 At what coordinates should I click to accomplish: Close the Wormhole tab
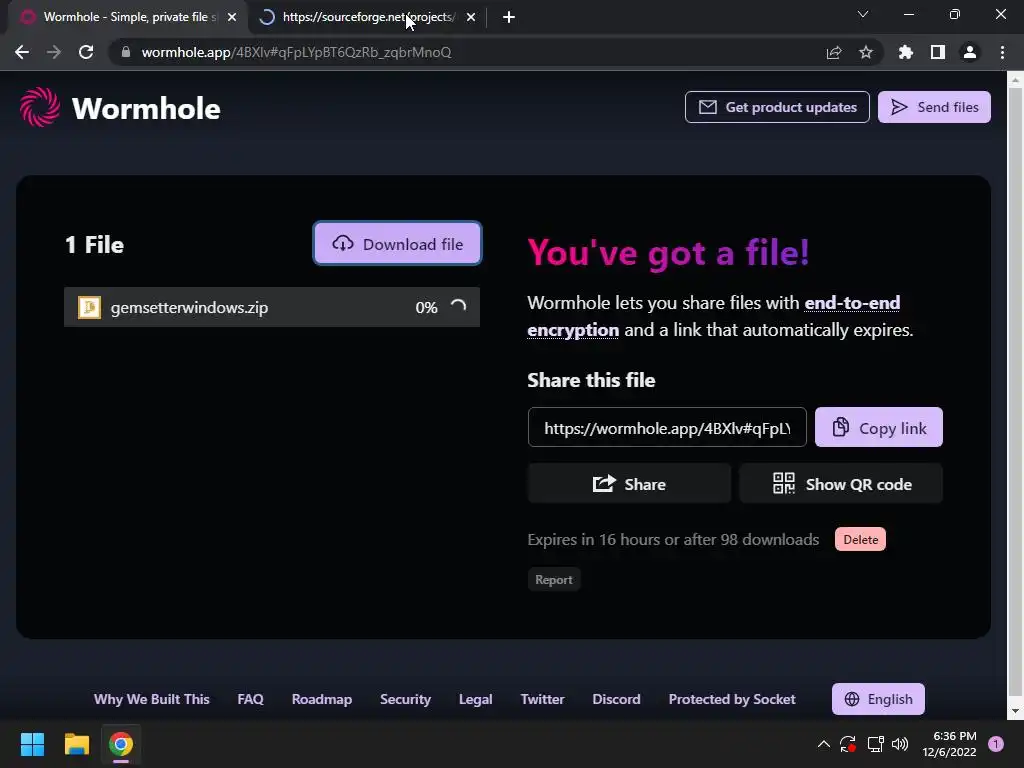pyautogui.click(x=232, y=18)
